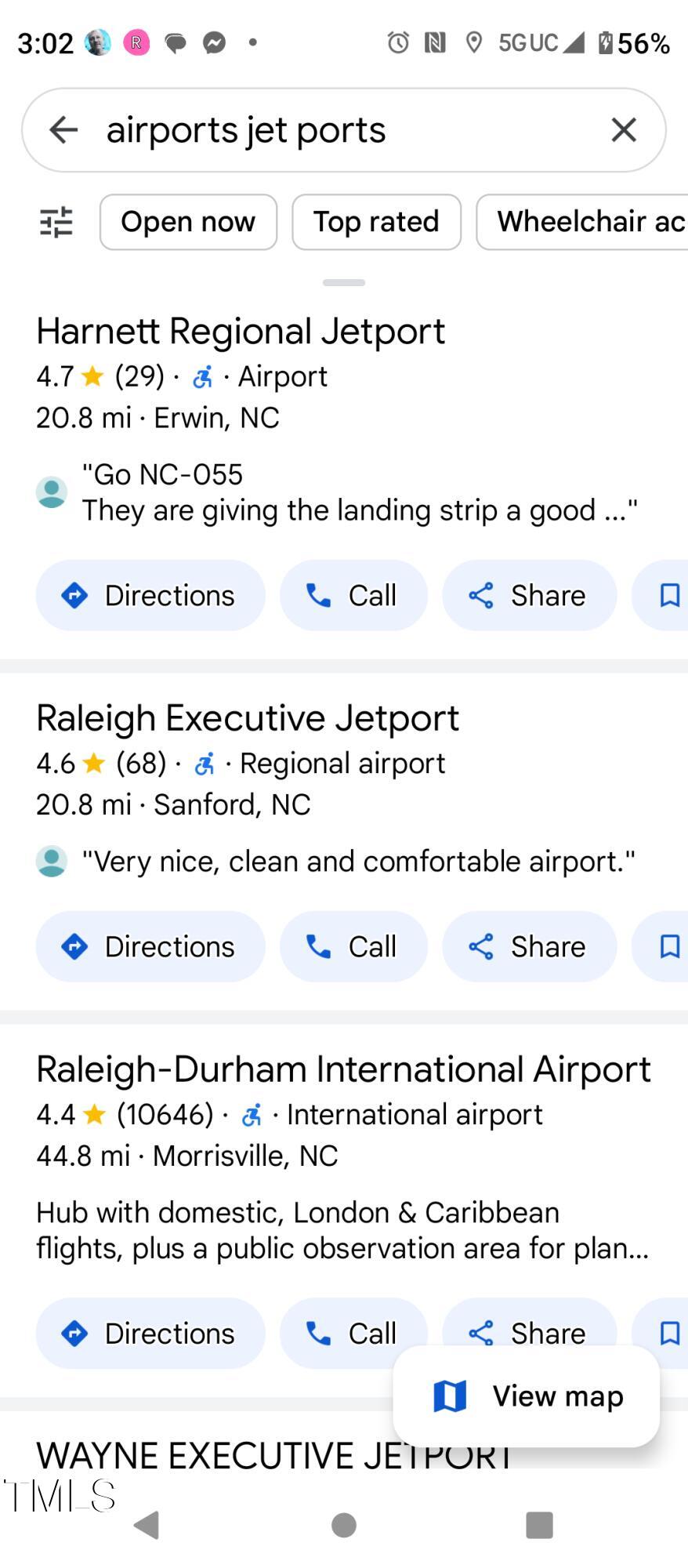Image resolution: width=688 pixels, height=1568 pixels.
Task: Save Harnett Regional Jetport with bookmark icon
Action: click(x=668, y=596)
